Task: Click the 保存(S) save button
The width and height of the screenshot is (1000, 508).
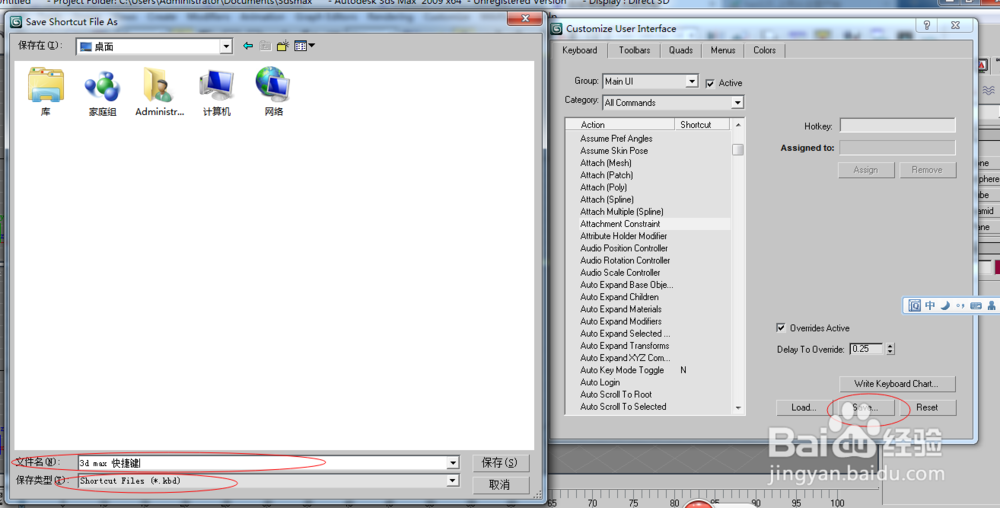Action: 501,463
